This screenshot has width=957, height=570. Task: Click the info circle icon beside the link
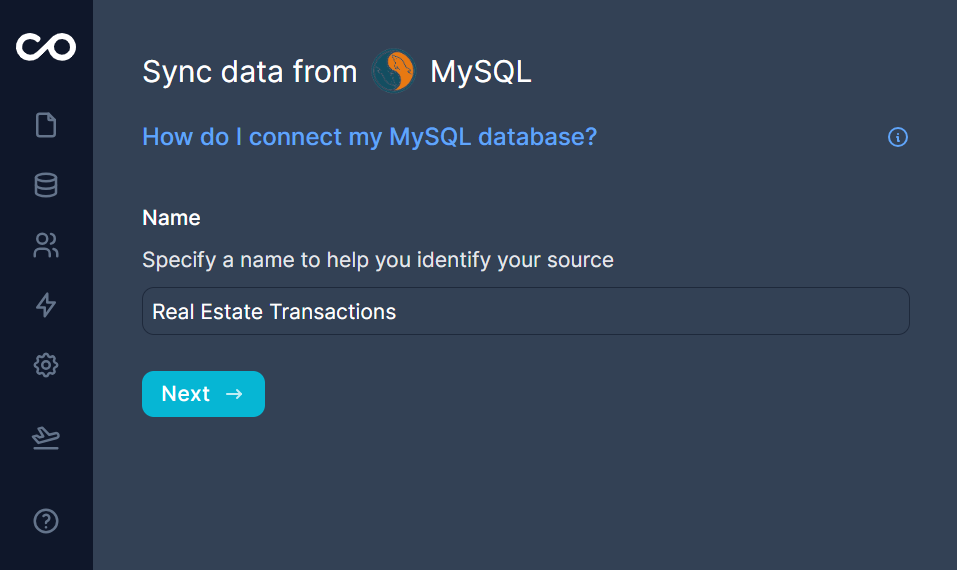[898, 137]
